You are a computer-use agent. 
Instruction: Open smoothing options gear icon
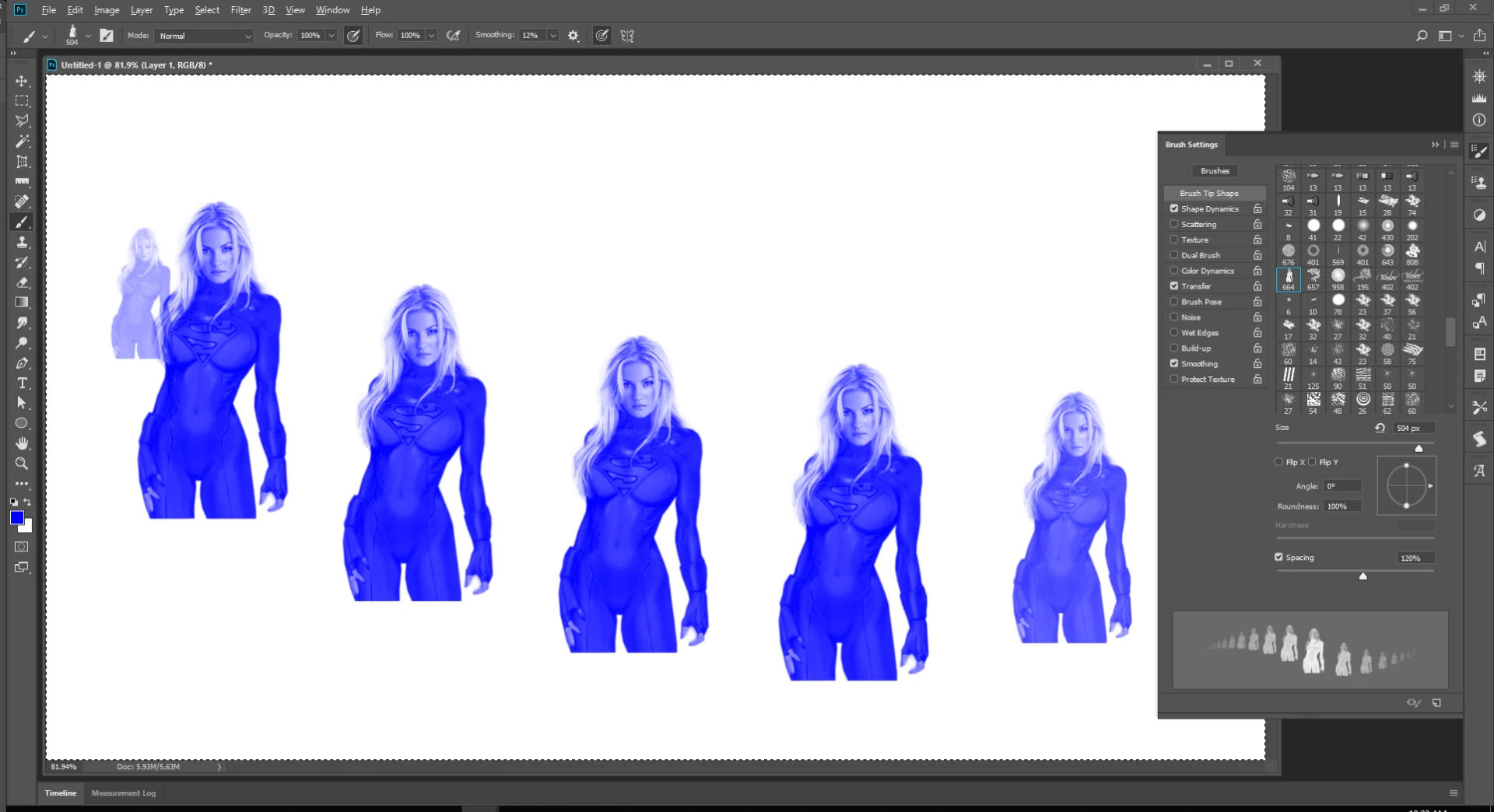pyautogui.click(x=573, y=36)
